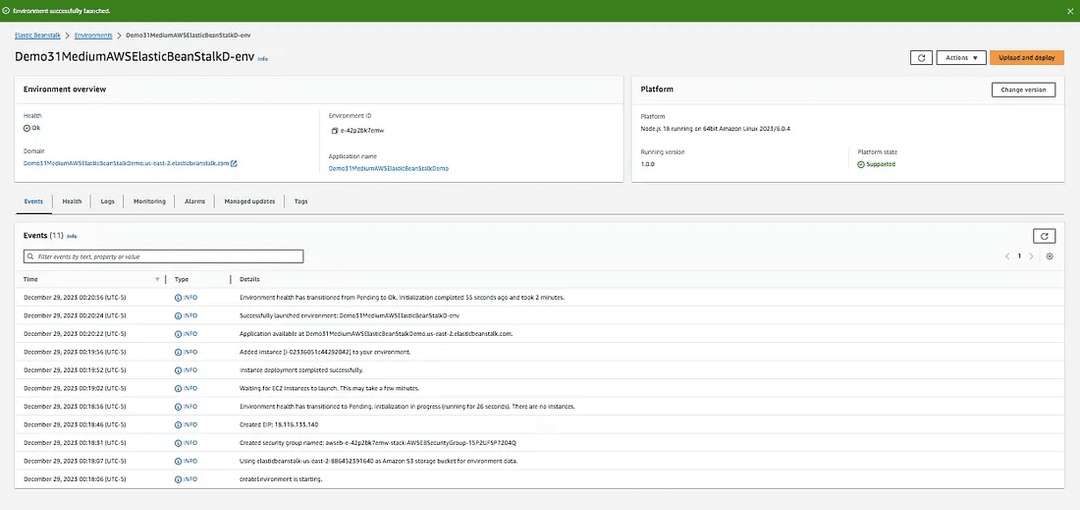Click the INFO icon in the 00:18:07 event row

point(178,461)
